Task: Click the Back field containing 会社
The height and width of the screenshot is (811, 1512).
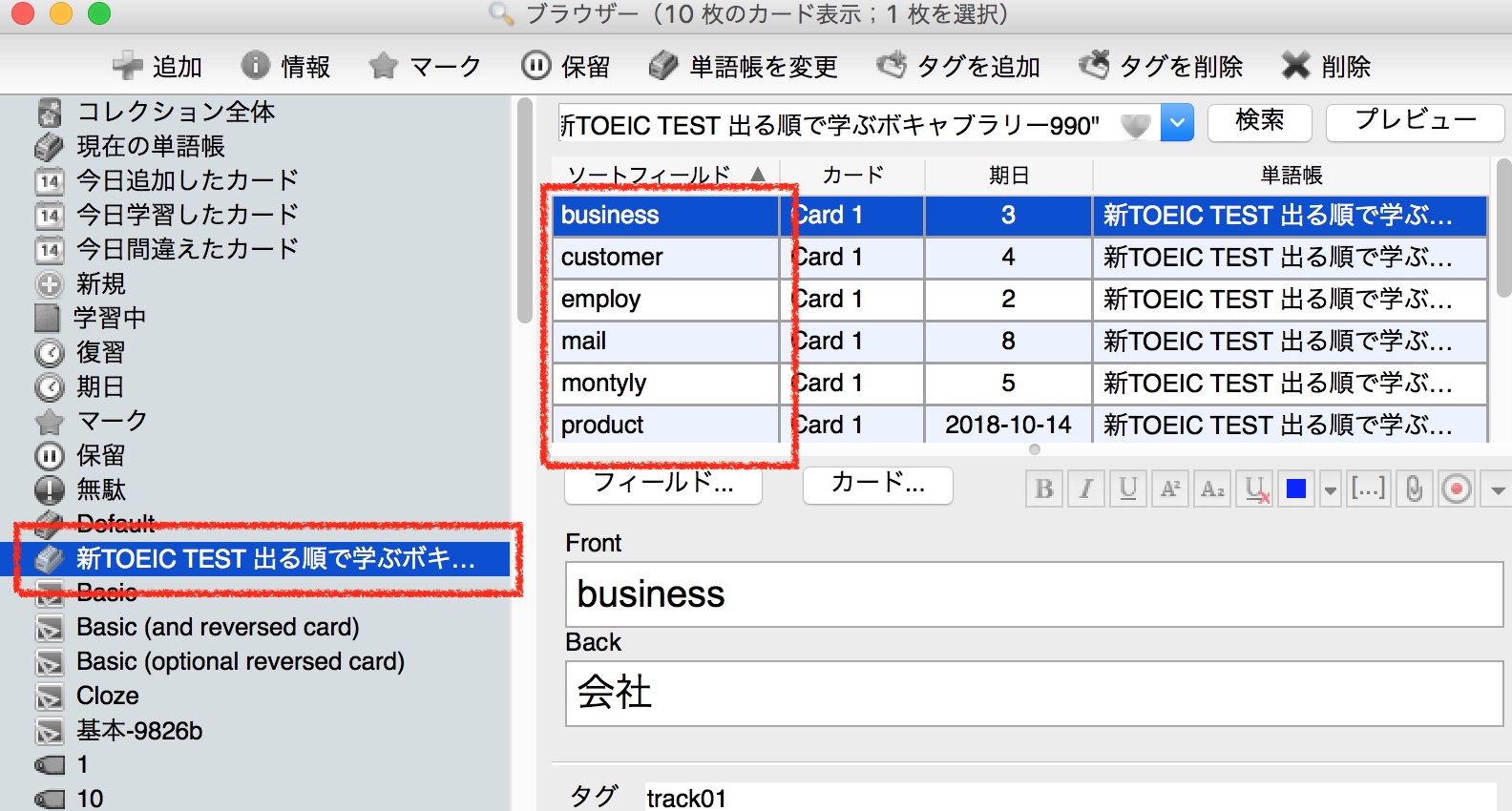Action: (x=1035, y=694)
